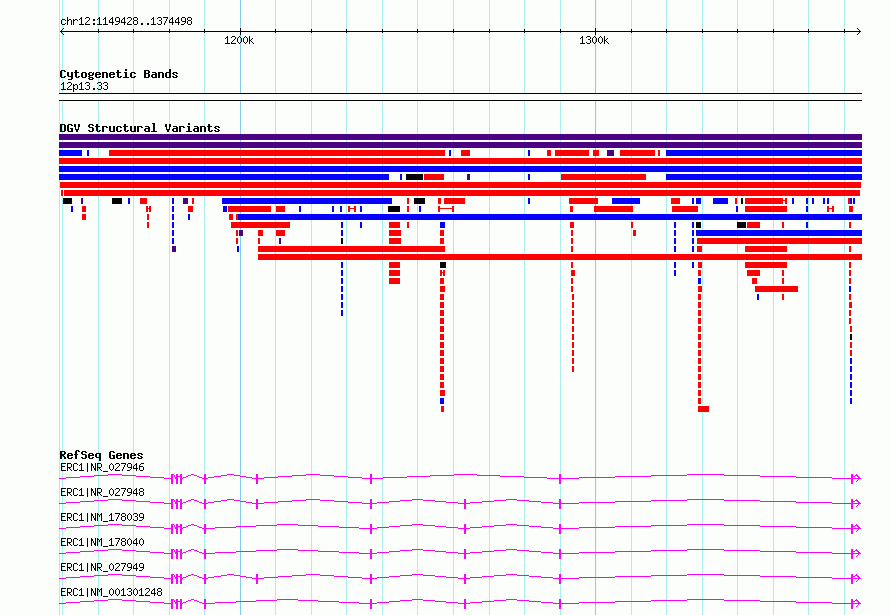Select the 1200k ruler position label

[239, 40]
